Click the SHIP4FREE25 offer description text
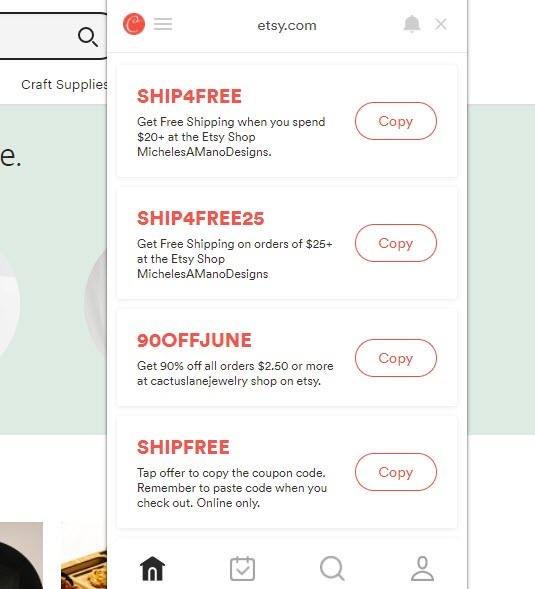Viewport: 535px width, 589px height. (235, 259)
